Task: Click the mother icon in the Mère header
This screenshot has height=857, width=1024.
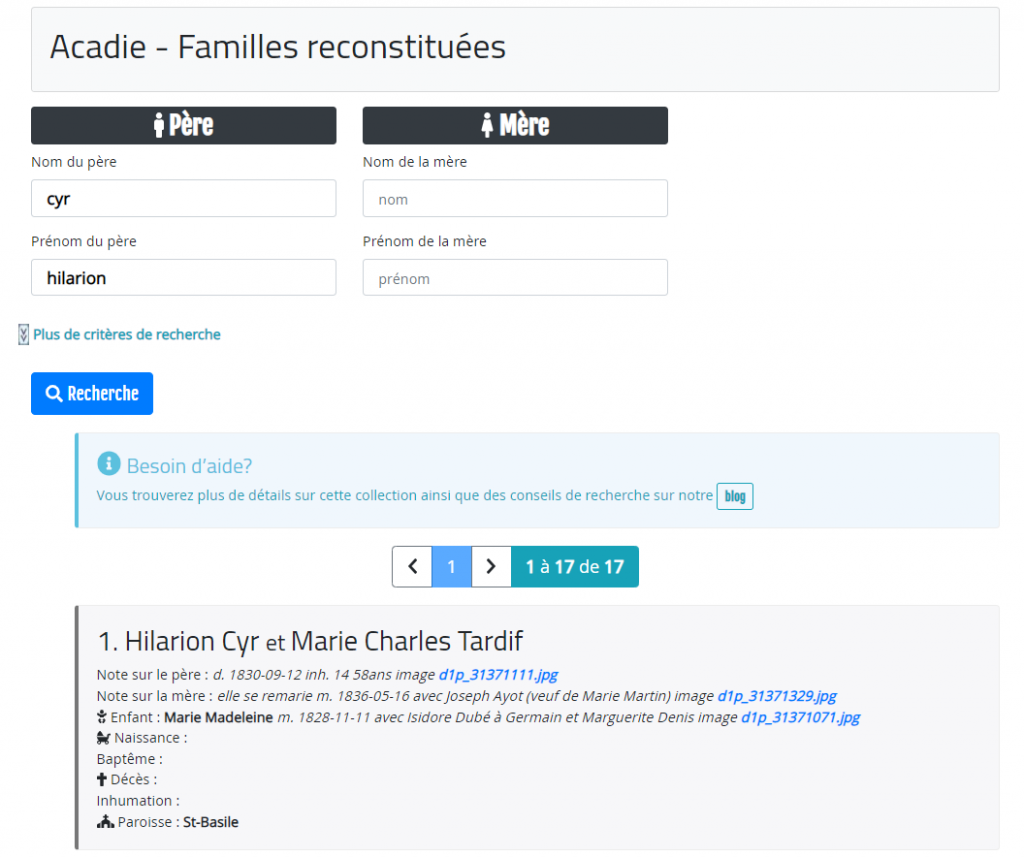Action: (x=487, y=126)
